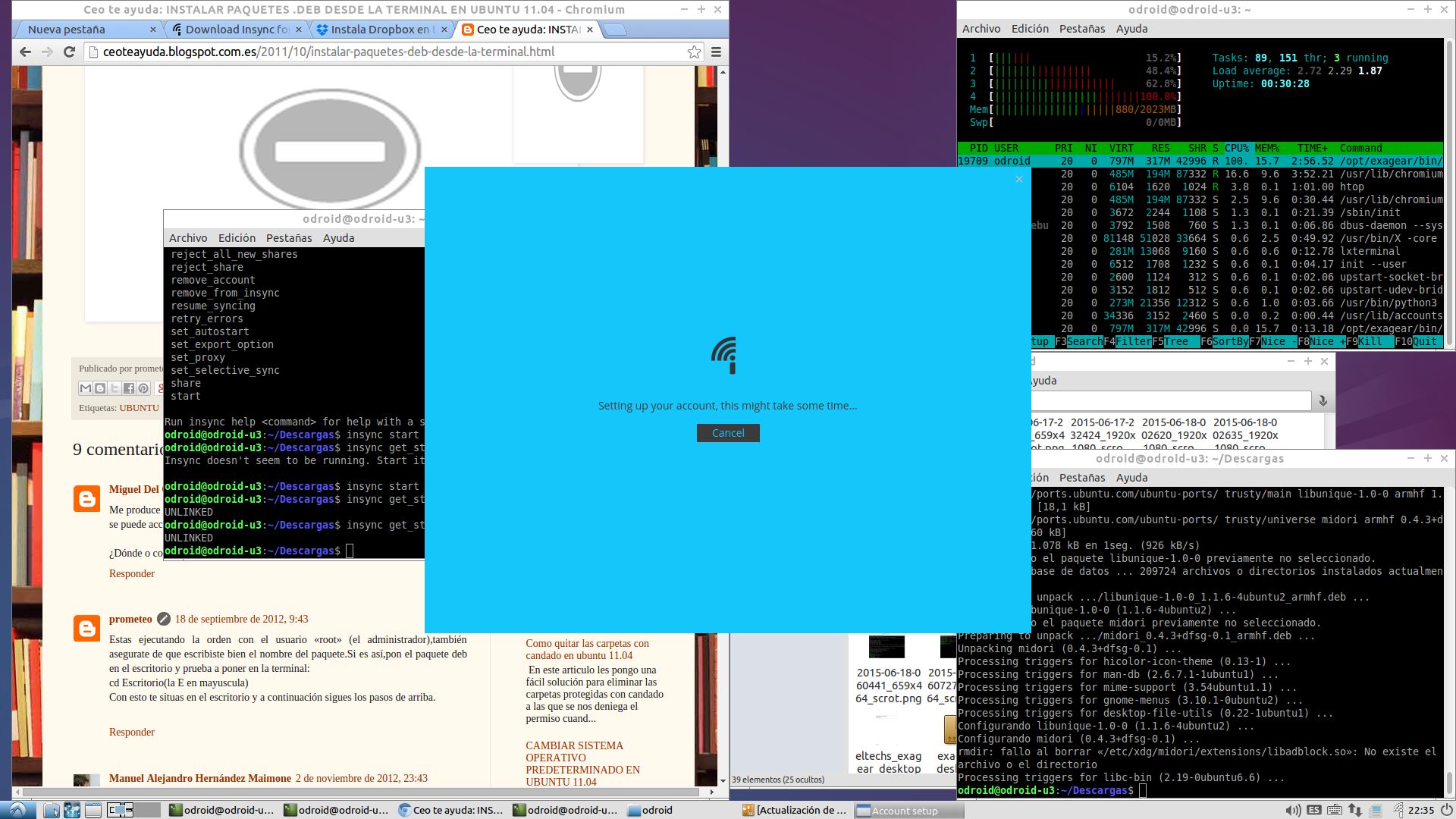This screenshot has height=819, width=1456.
Task: Click Responder link under prometeo's comment
Action: pos(132,732)
